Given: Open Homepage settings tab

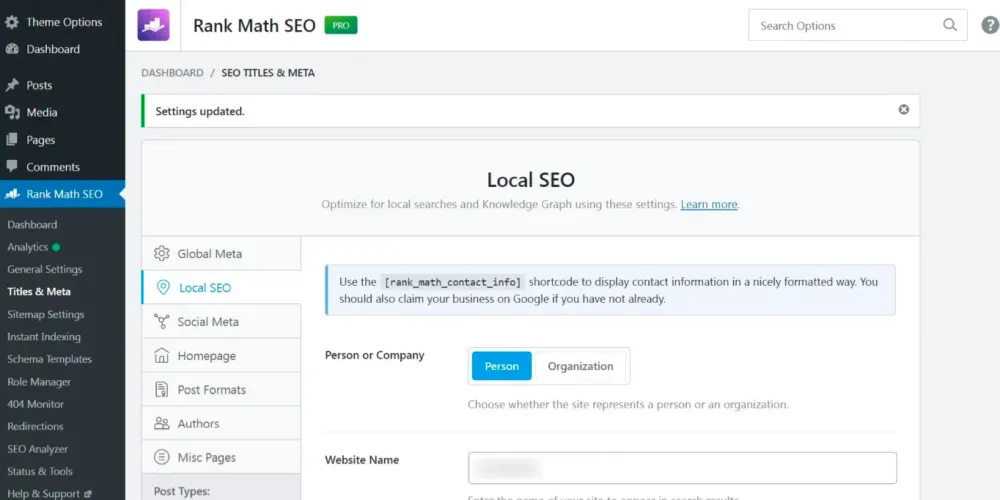Looking at the screenshot, I should point(221,355).
